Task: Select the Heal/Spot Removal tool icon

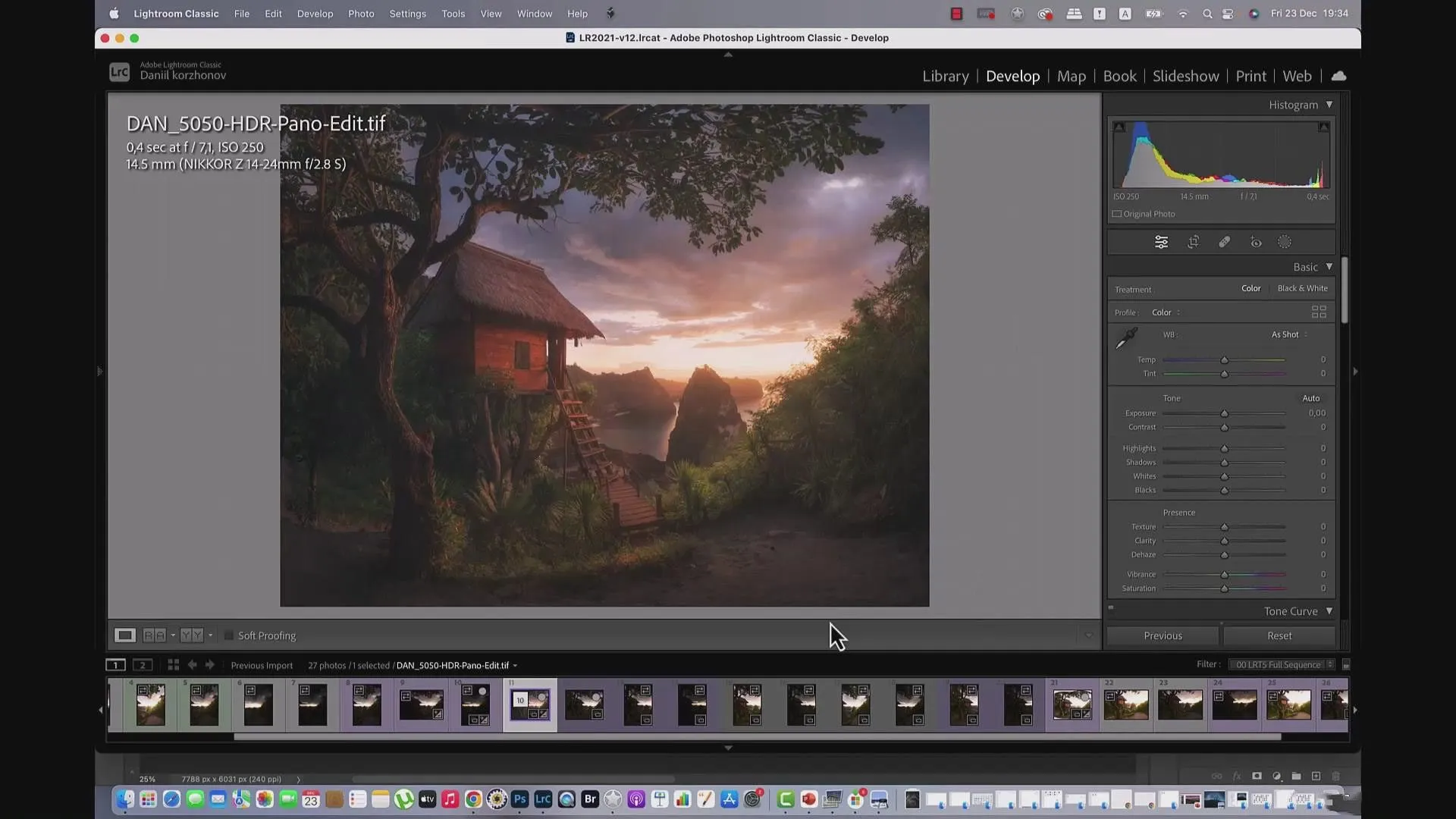Action: pos(1223,242)
